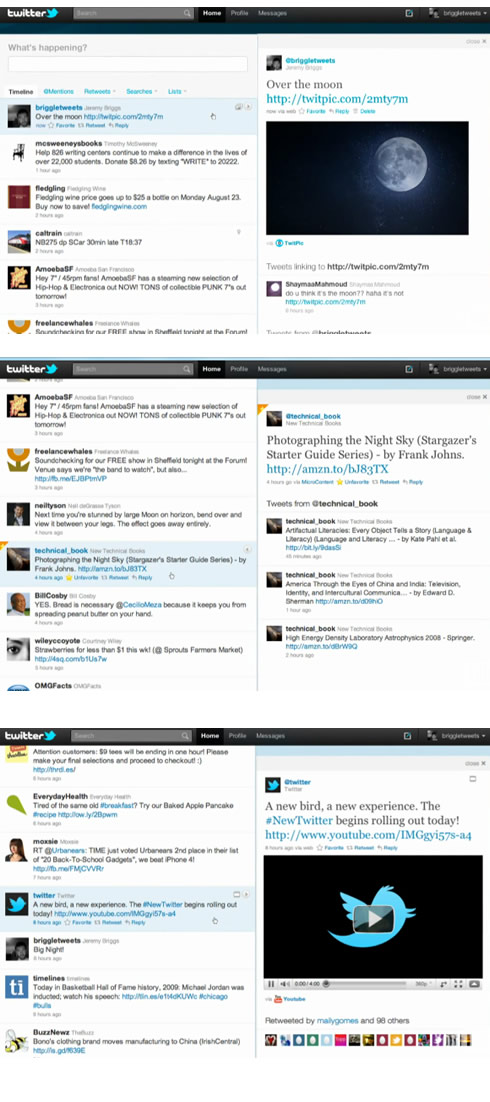Click the YouTube logo icon below the video
Viewport: 490px width, 1102px height.
[278, 999]
